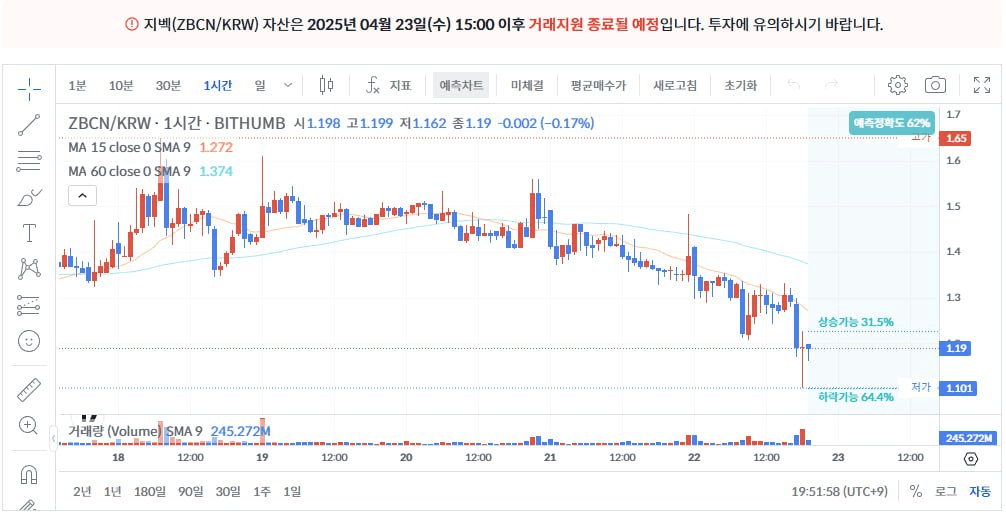1006x525 pixels.
Task: Switch to the 30분 interval
Action: point(168,85)
